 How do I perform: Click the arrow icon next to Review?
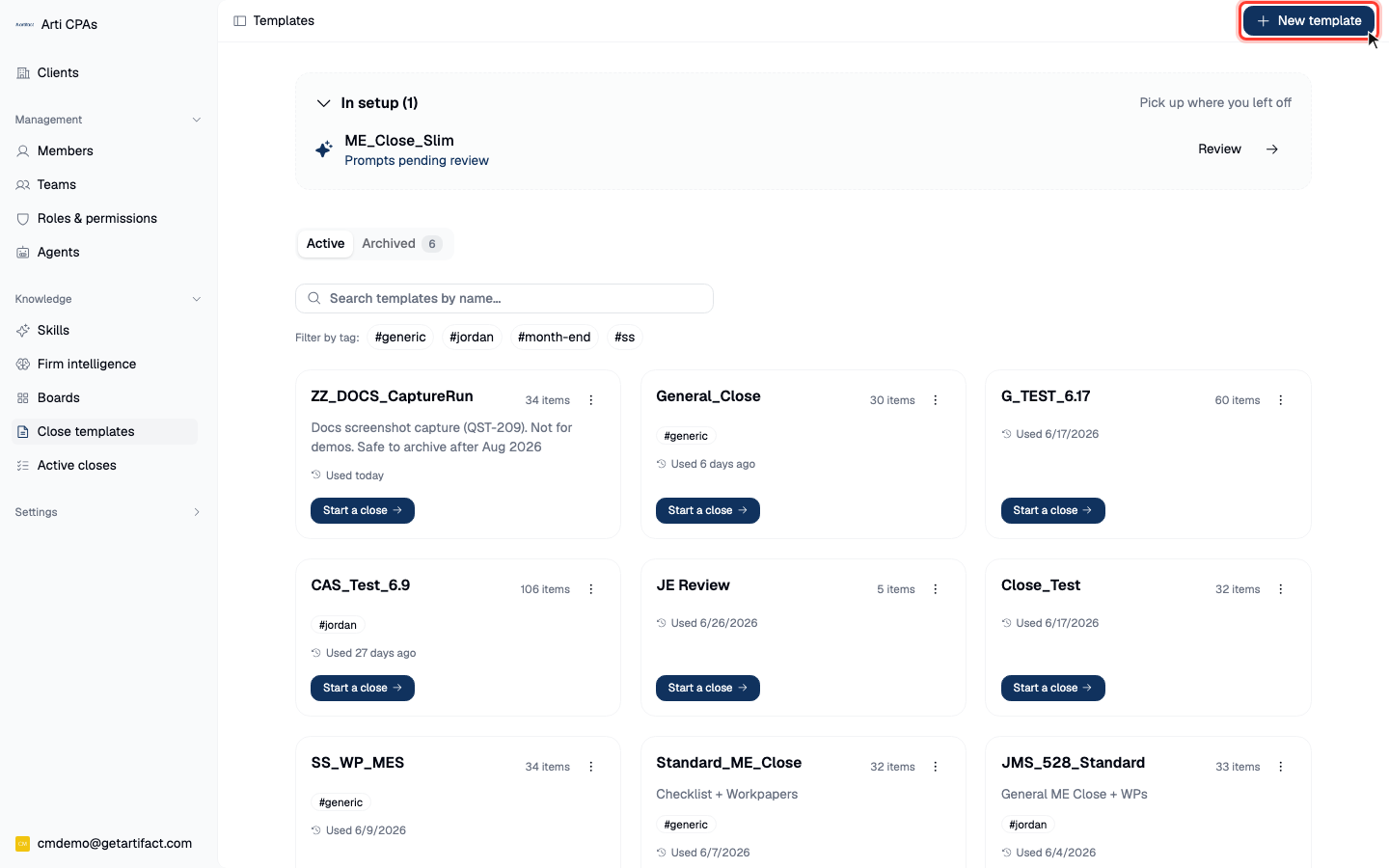tap(1272, 149)
